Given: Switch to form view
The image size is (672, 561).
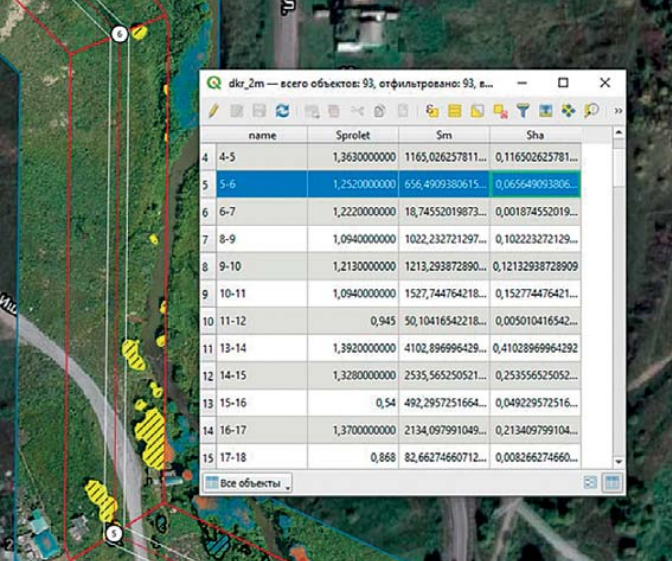Looking at the screenshot, I should [x=591, y=483].
